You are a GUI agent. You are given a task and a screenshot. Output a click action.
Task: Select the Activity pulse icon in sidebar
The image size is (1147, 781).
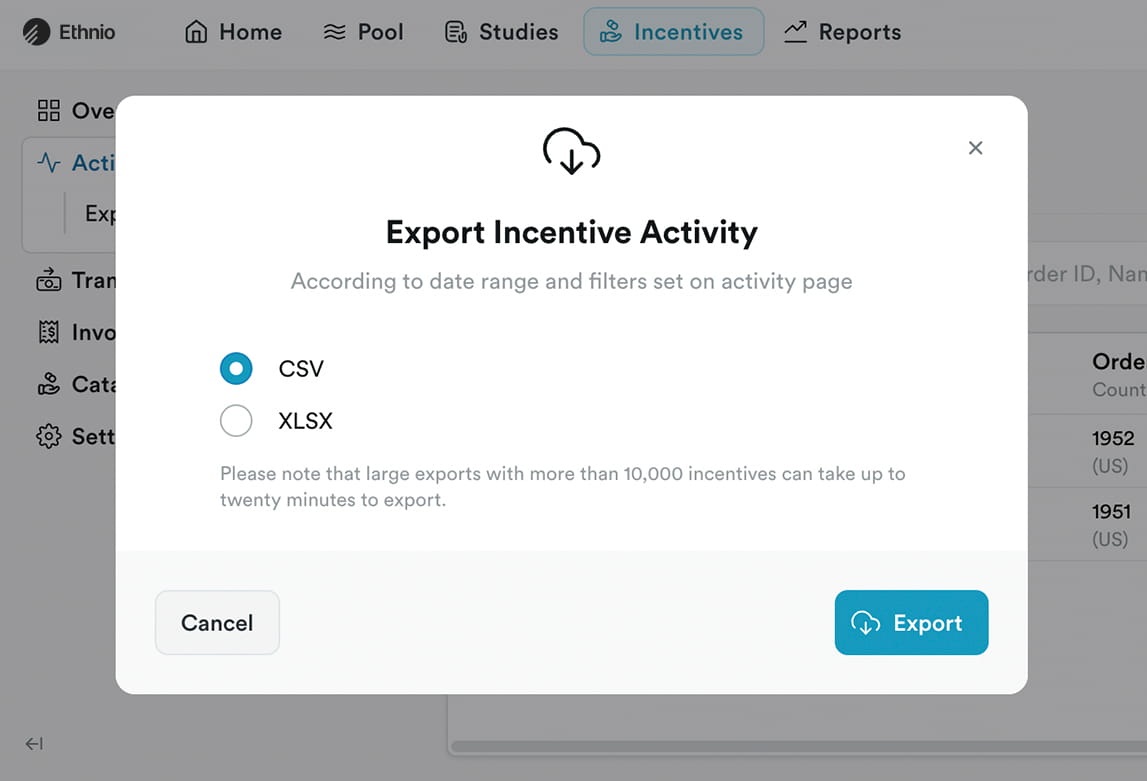click(49, 162)
